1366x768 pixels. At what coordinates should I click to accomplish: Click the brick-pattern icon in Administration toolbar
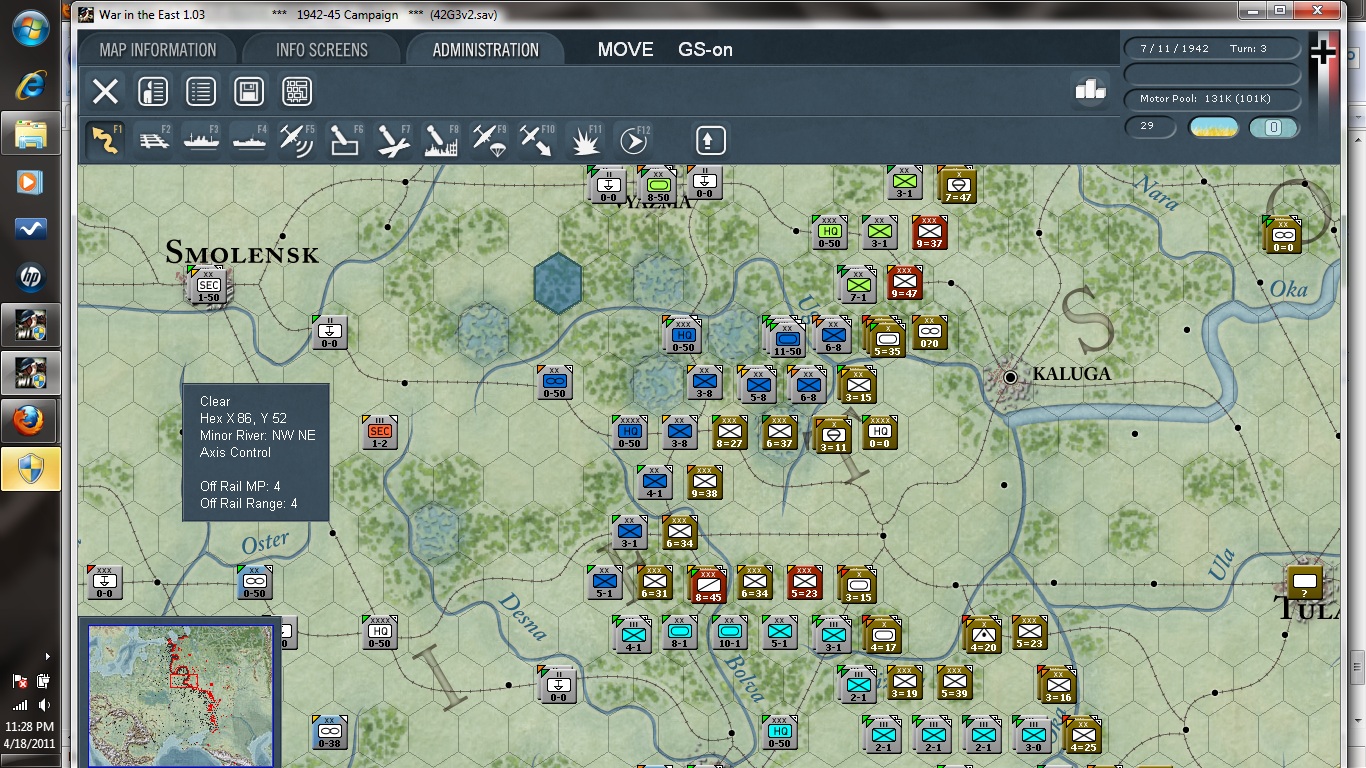[297, 92]
